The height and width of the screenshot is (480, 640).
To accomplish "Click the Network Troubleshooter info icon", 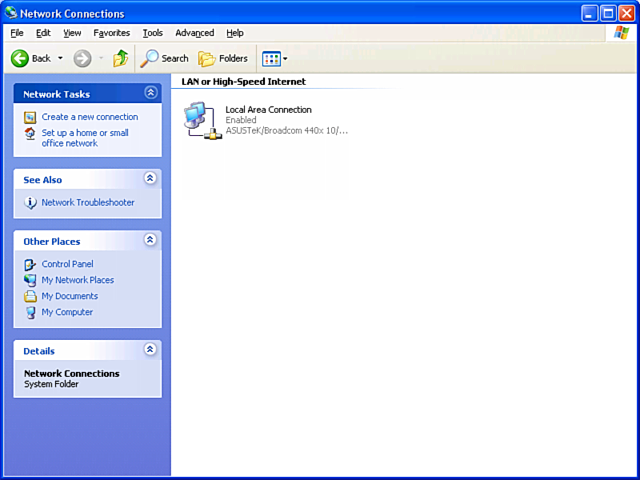I will click(x=30, y=203).
